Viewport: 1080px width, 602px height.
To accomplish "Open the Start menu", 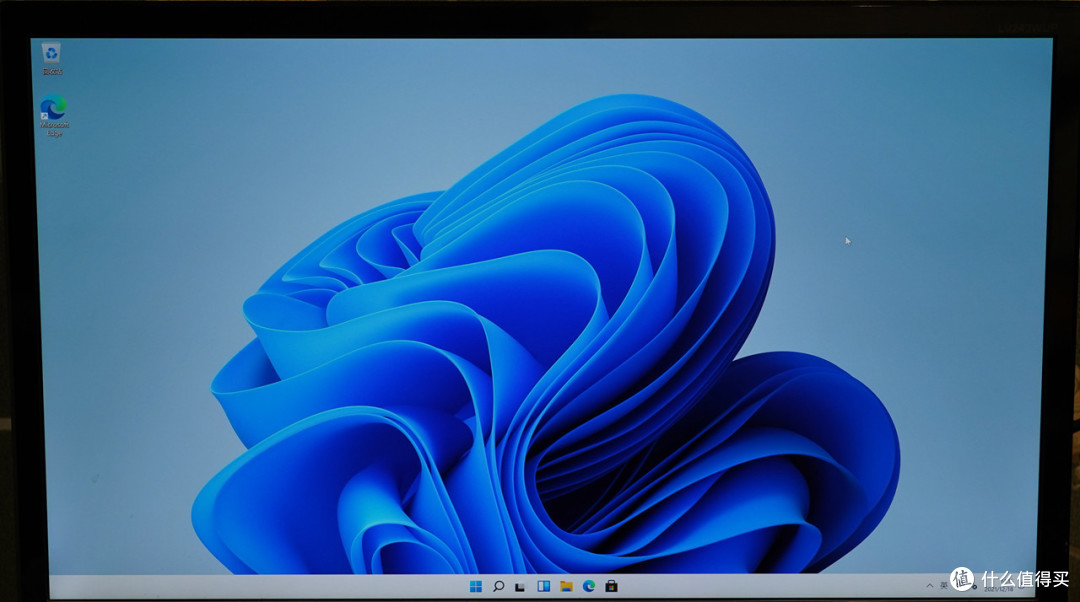I will [x=477, y=587].
